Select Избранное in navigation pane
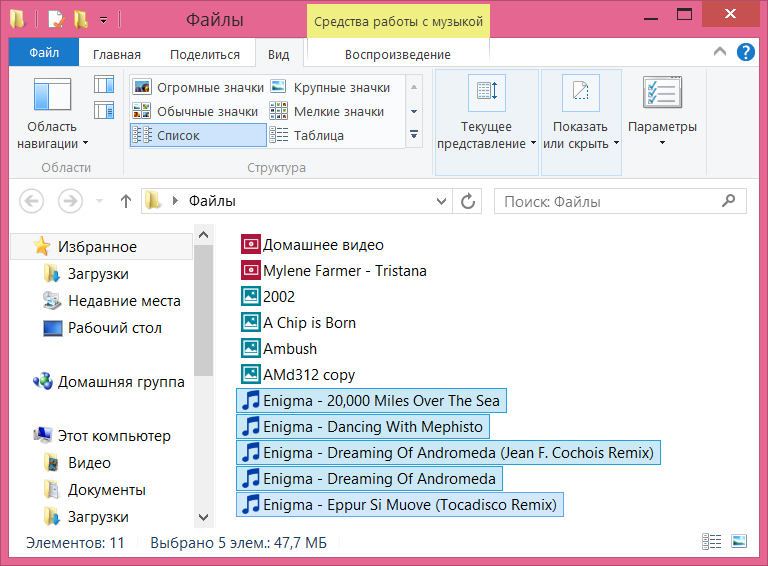 101,246
